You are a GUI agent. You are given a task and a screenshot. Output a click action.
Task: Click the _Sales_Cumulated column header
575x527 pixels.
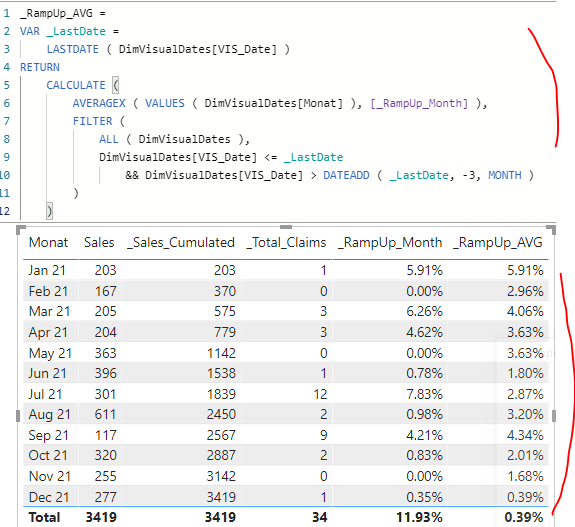[181, 242]
